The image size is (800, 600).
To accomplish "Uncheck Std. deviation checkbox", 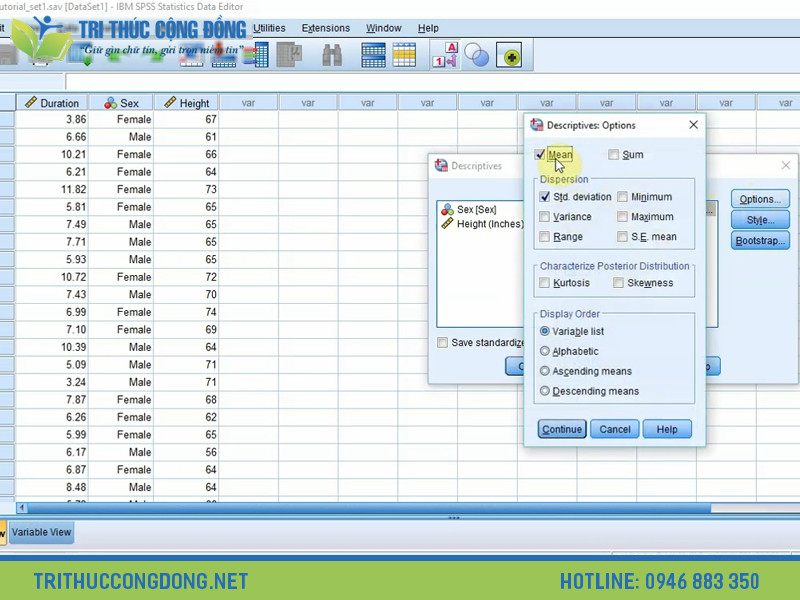I will (544, 197).
